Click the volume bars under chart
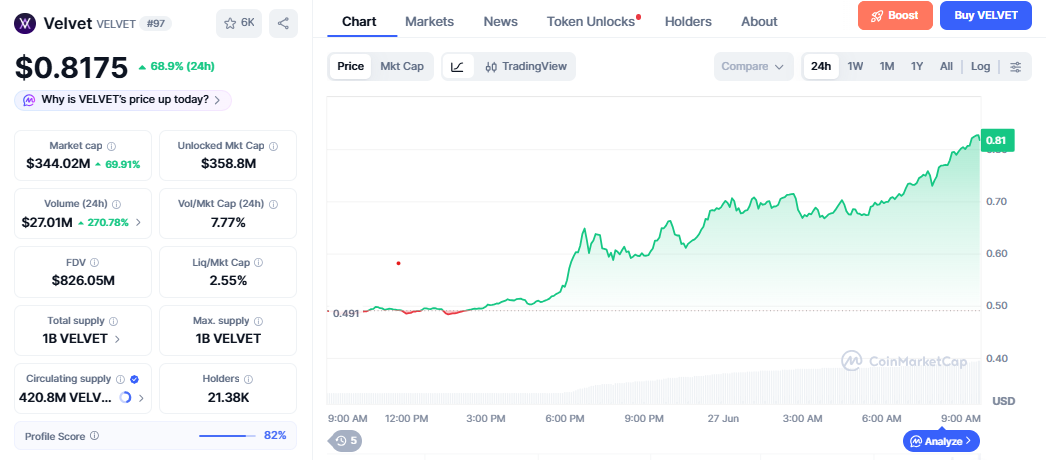This screenshot has height=460, width=1046. [x=654, y=383]
